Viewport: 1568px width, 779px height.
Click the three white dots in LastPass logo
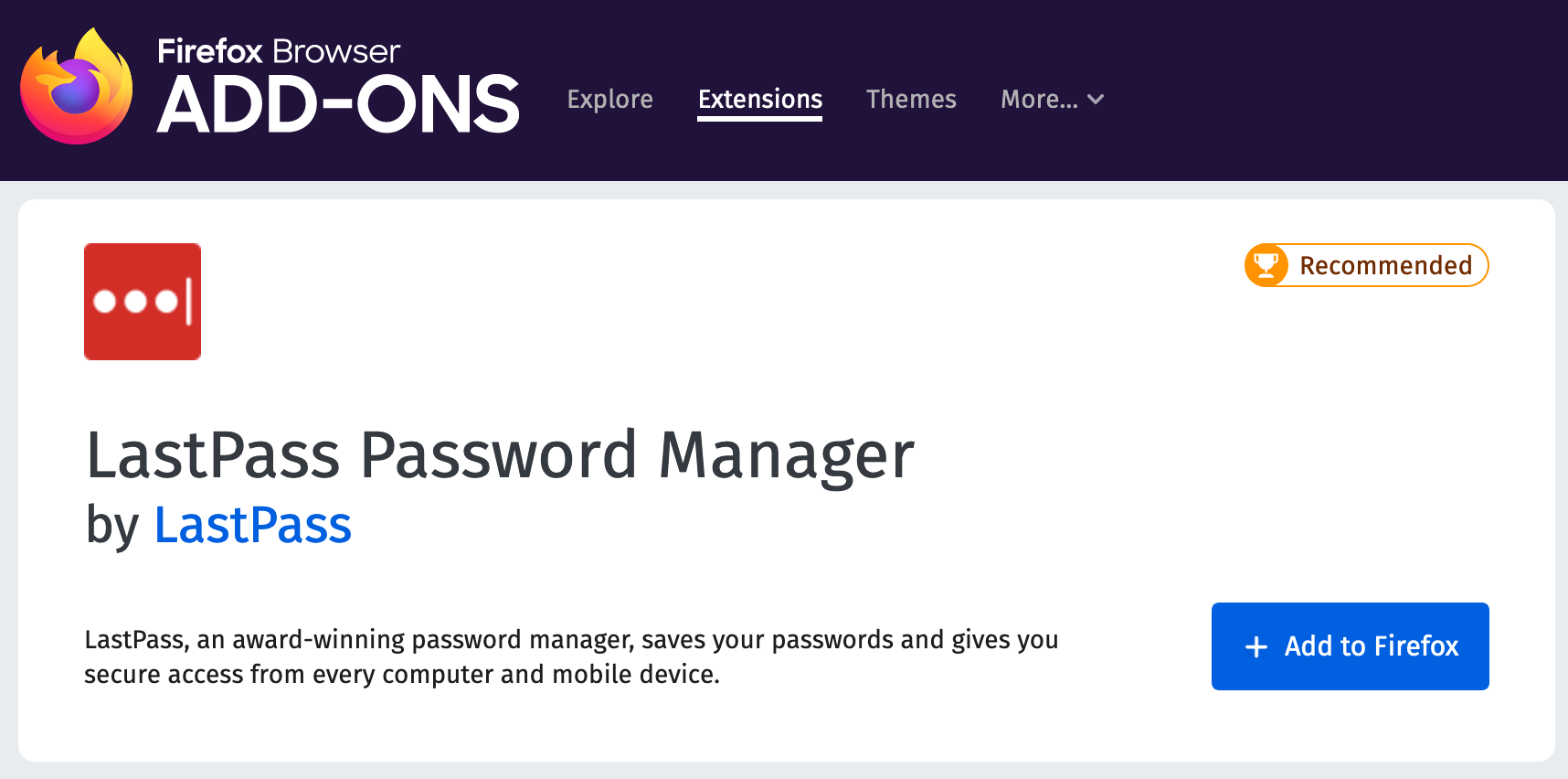point(135,301)
